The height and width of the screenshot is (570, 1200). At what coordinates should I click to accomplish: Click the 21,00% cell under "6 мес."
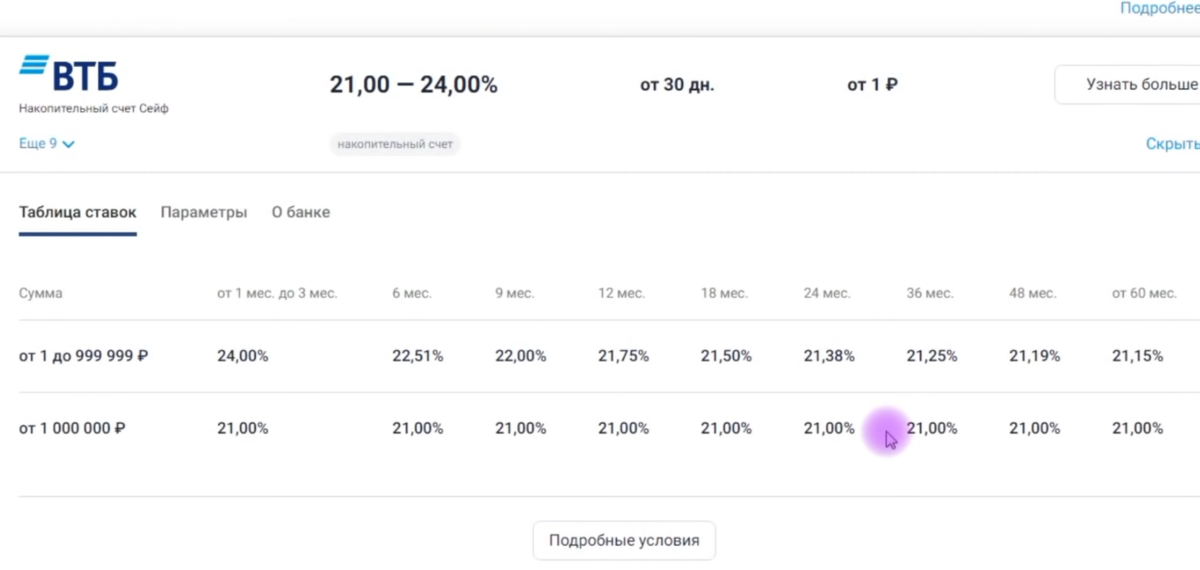click(418, 428)
